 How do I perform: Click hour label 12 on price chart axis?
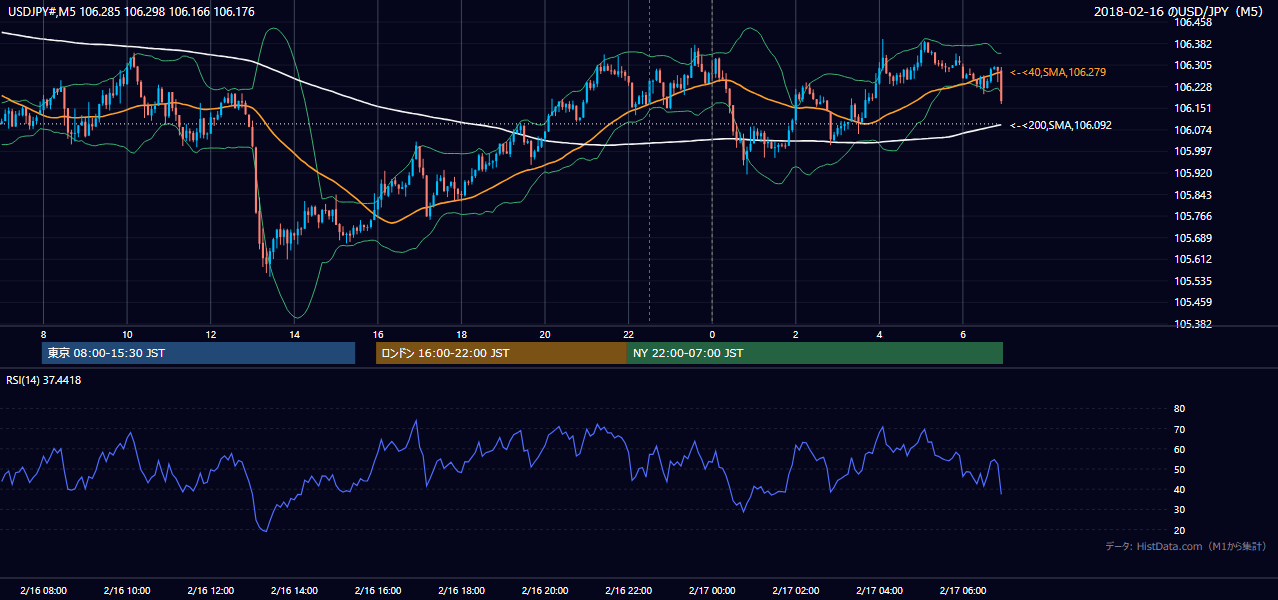(210, 334)
